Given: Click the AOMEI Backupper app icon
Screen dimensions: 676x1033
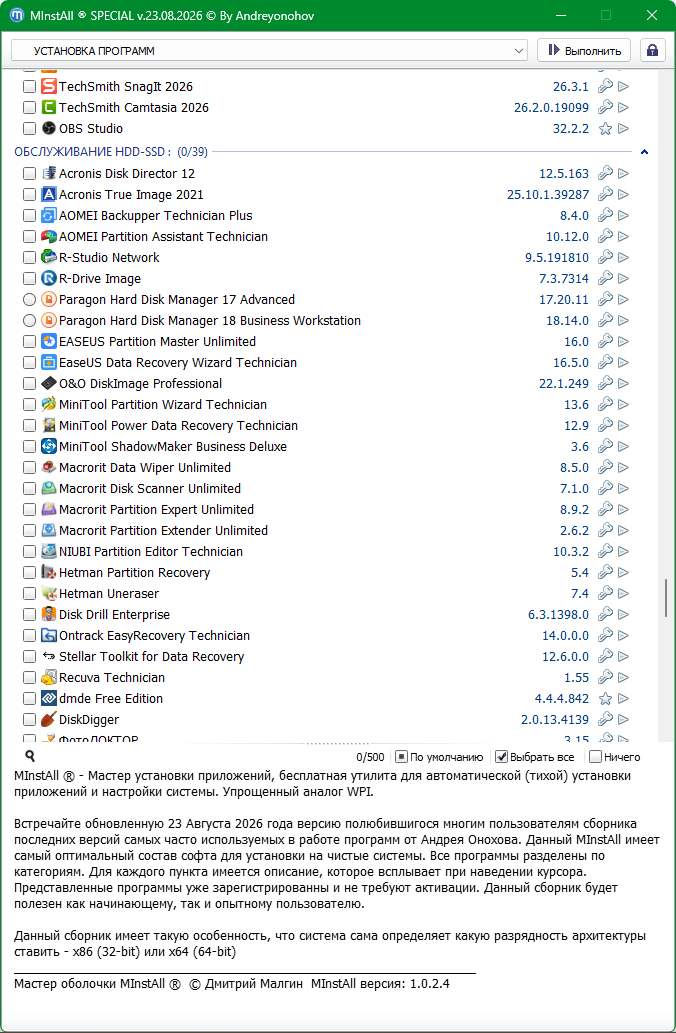Looking at the screenshot, I should [x=48, y=215].
